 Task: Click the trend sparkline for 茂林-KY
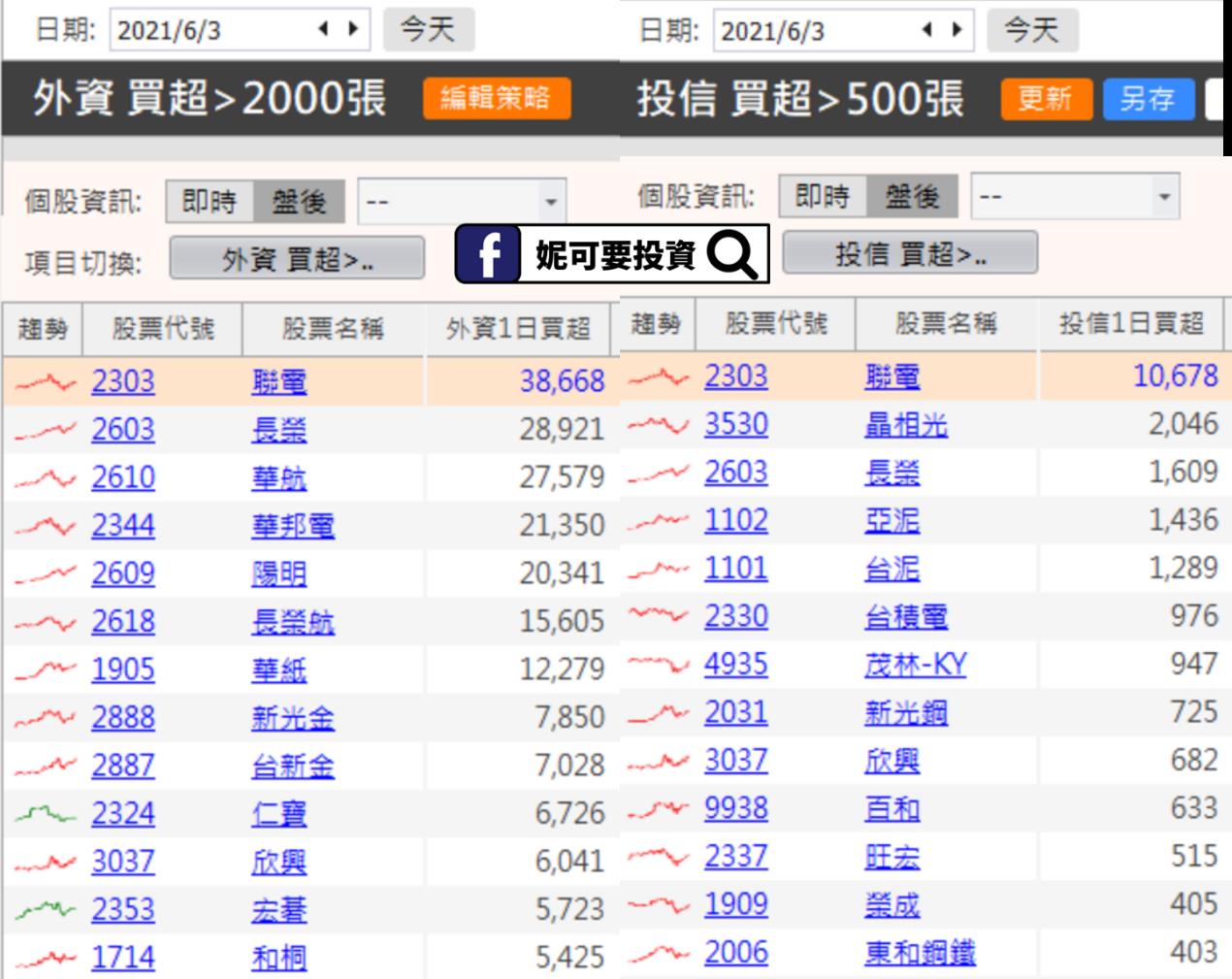coord(658,665)
